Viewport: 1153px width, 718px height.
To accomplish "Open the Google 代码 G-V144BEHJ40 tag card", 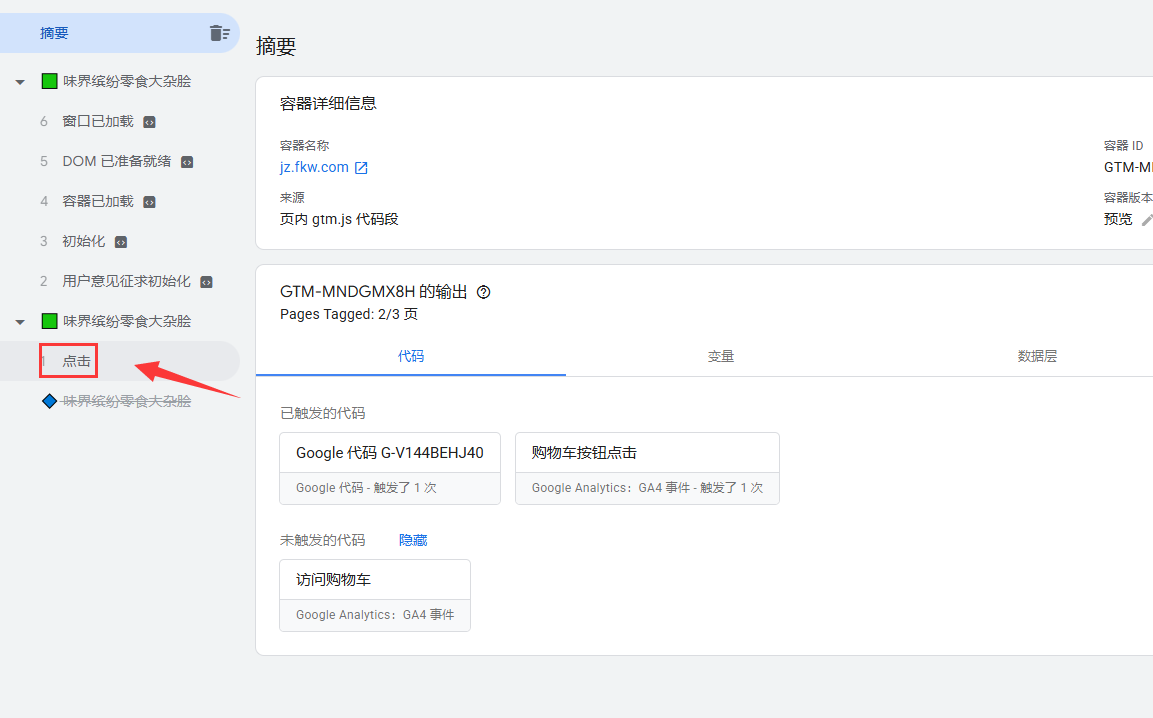I will tap(390, 468).
